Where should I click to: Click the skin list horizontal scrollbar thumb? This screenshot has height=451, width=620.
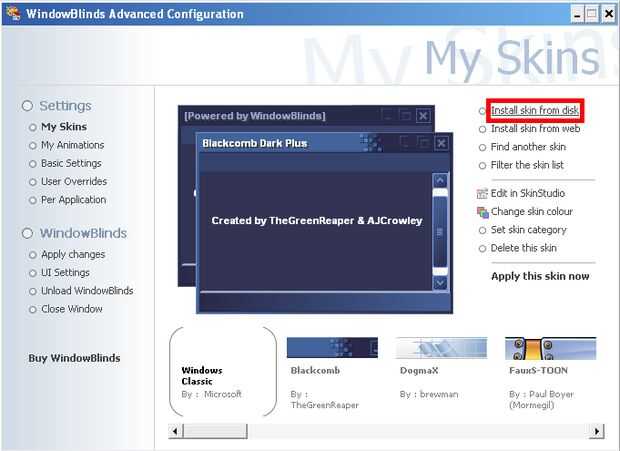pos(215,431)
